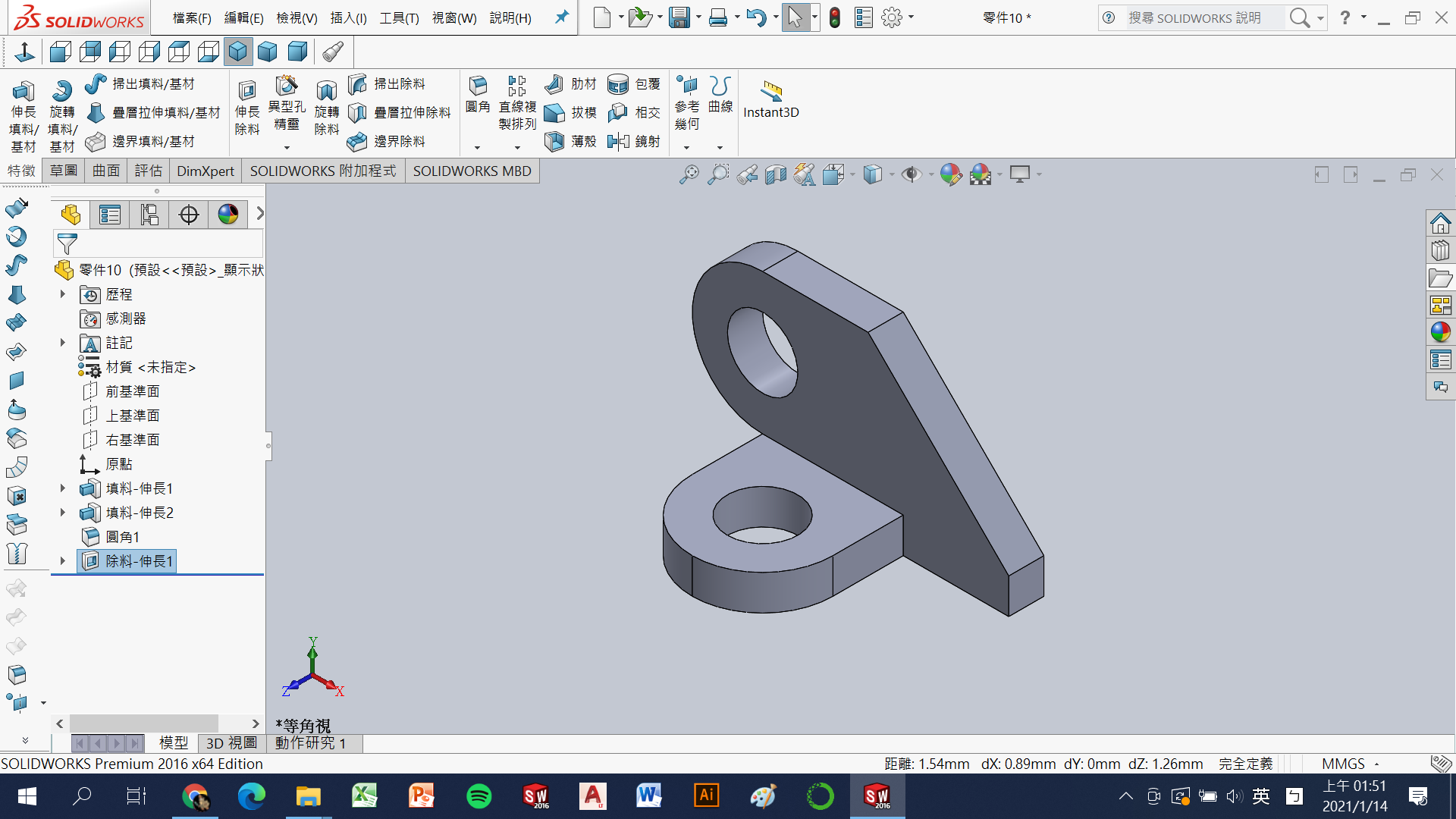This screenshot has height=819, width=1456.
Task: Expand the 填料-伸長1 feature node
Action: [63, 488]
